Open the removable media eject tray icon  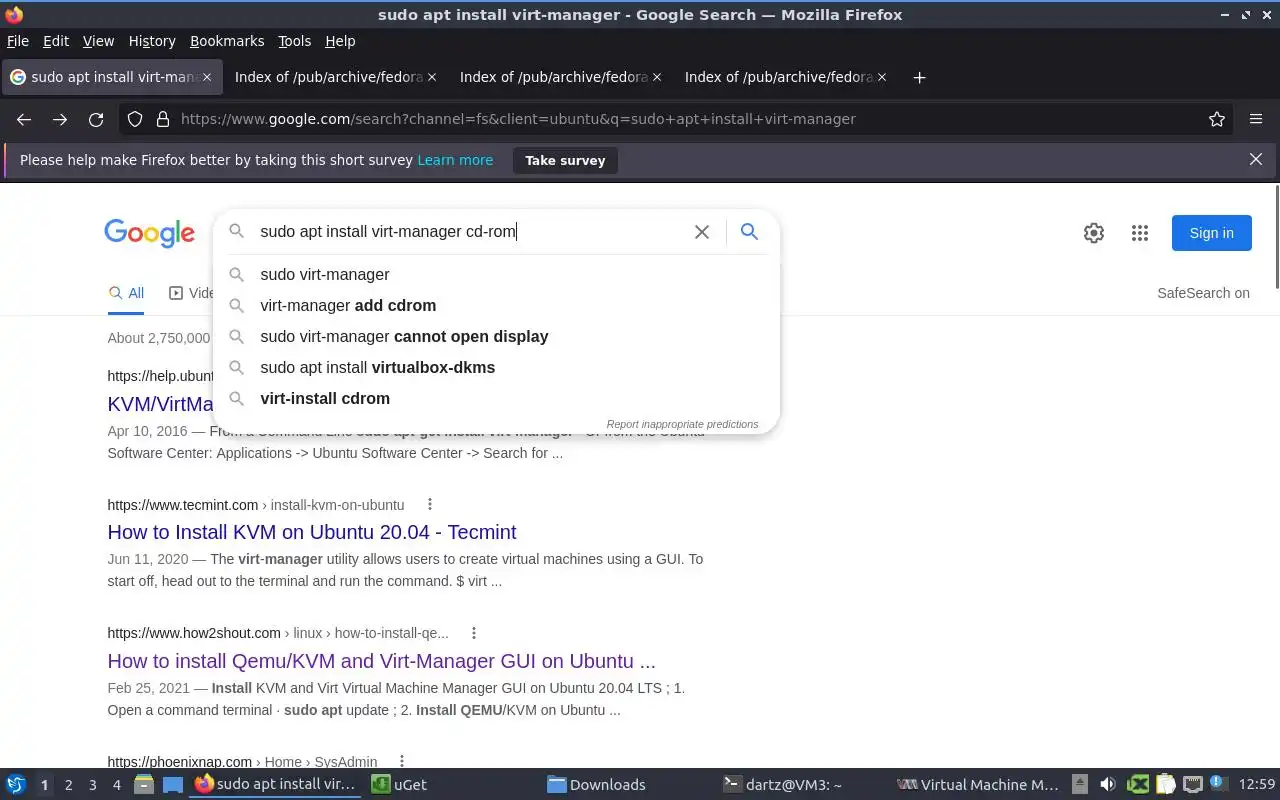click(1080, 785)
